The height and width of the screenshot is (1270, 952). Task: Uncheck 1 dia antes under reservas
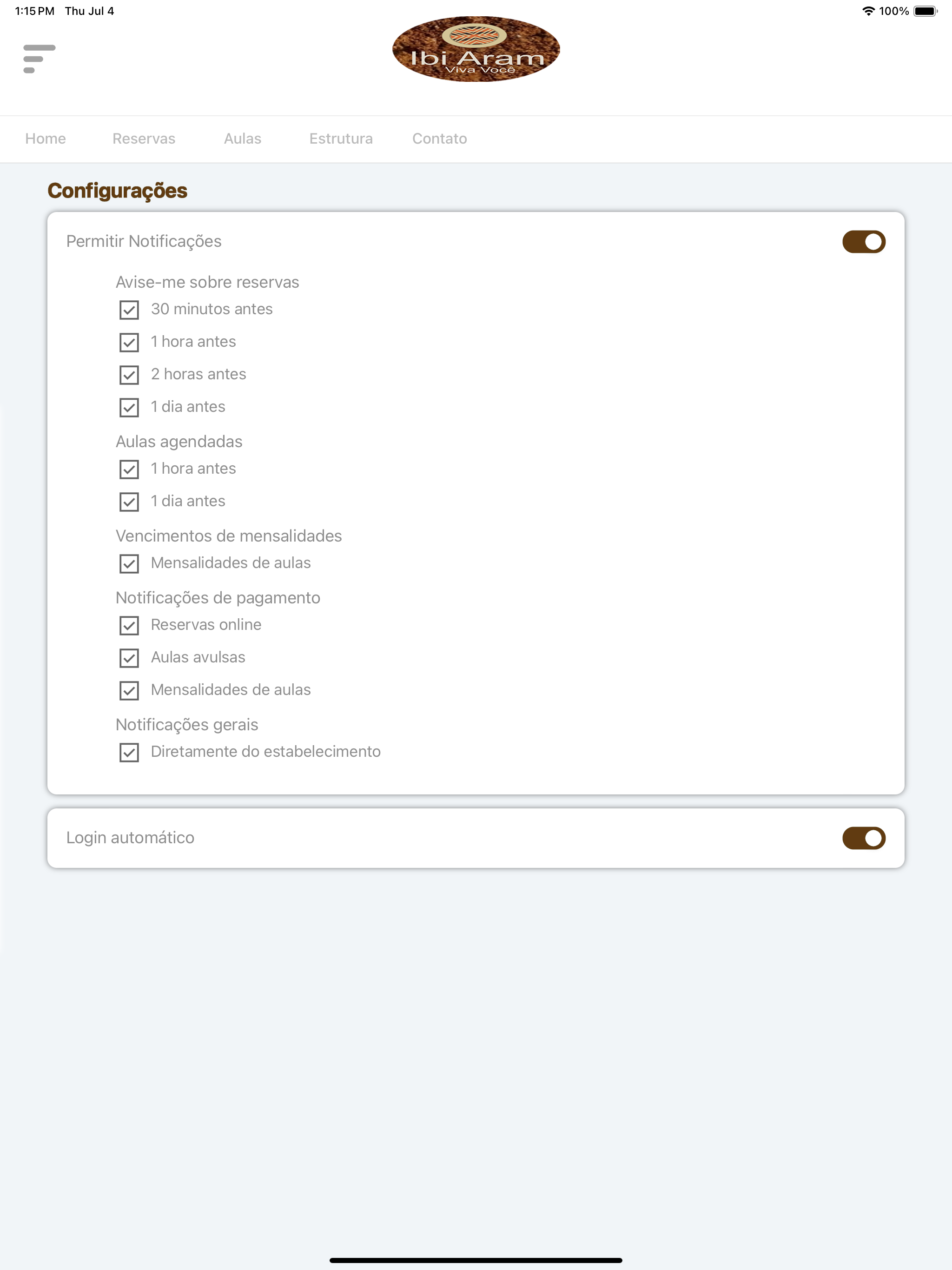[129, 408]
